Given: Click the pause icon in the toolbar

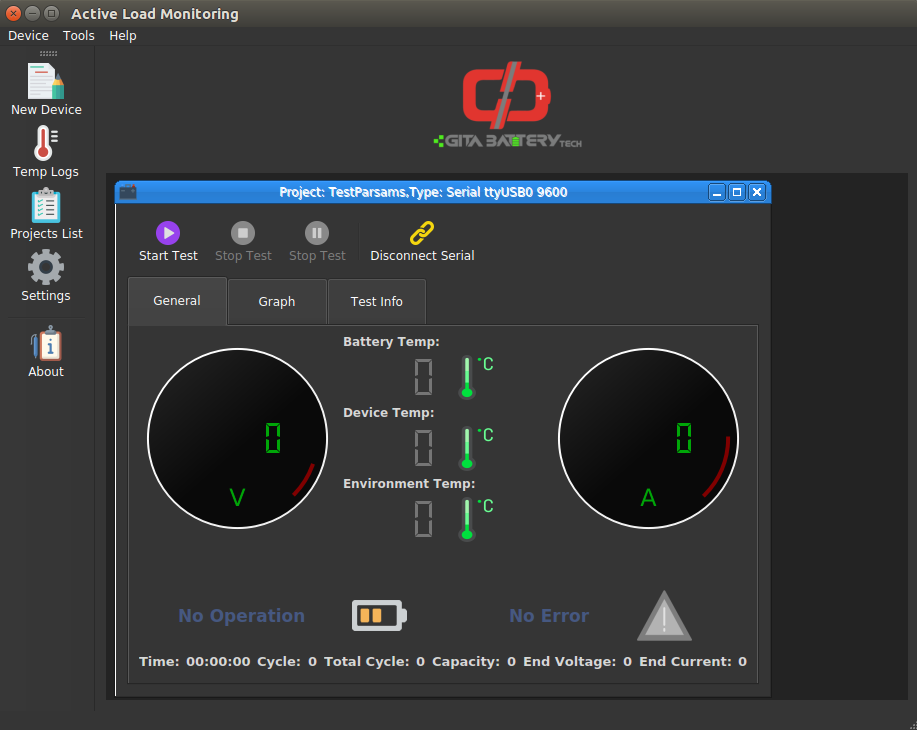Looking at the screenshot, I should pyautogui.click(x=317, y=234).
